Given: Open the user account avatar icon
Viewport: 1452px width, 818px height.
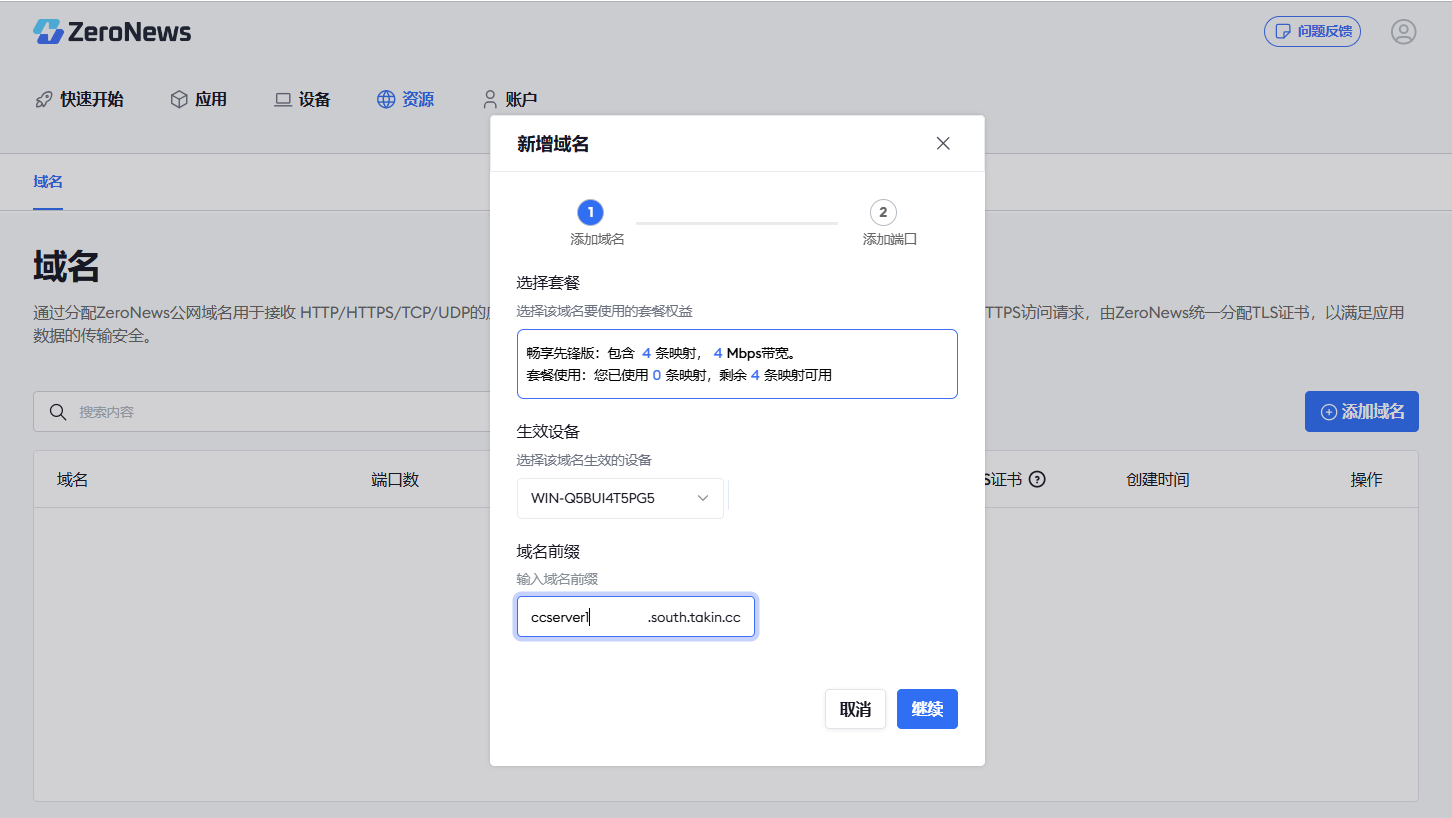Looking at the screenshot, I should pyautogui.click(x=1403, y=32).
